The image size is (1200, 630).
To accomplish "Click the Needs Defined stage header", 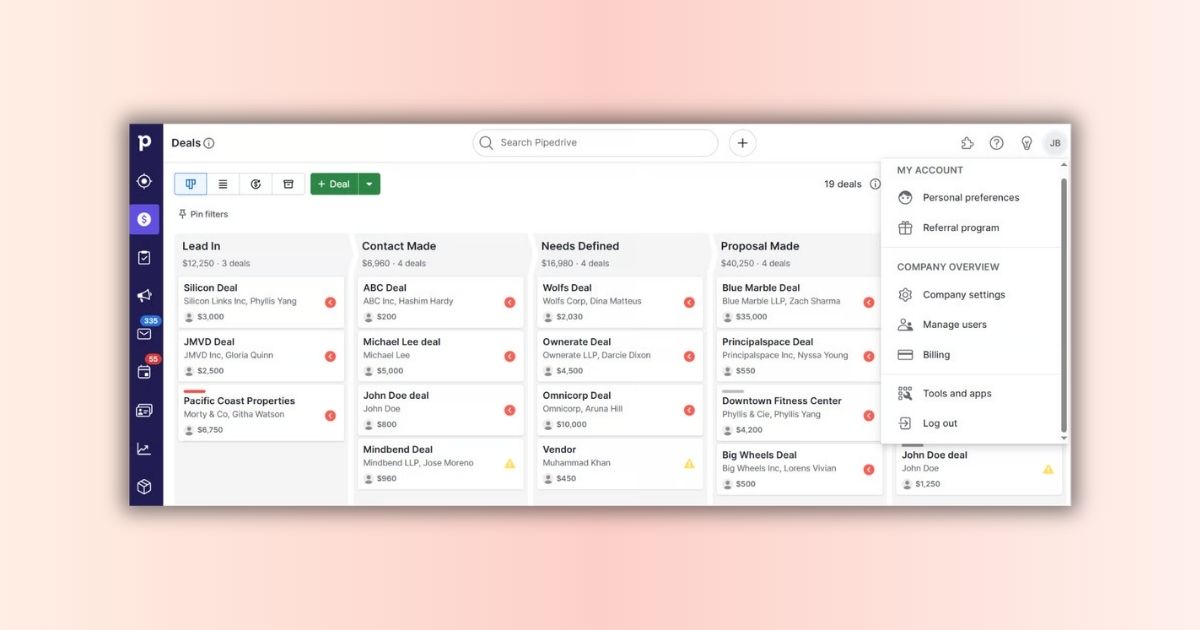I will click(x=620, y=254).
